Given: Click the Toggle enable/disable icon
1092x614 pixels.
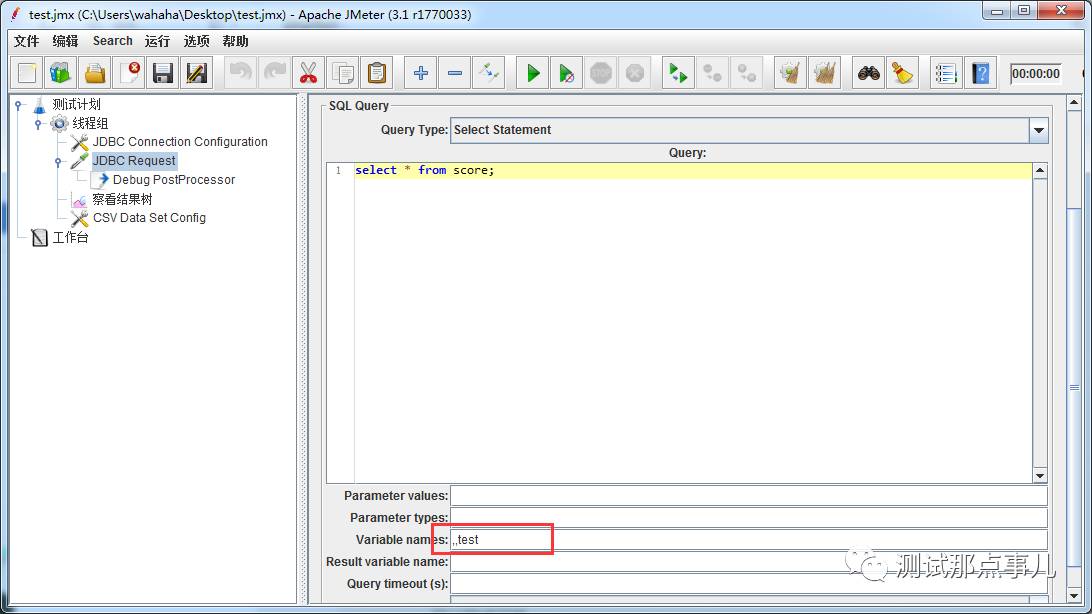Looking at the screenshot, I should (x=489, y=73).
